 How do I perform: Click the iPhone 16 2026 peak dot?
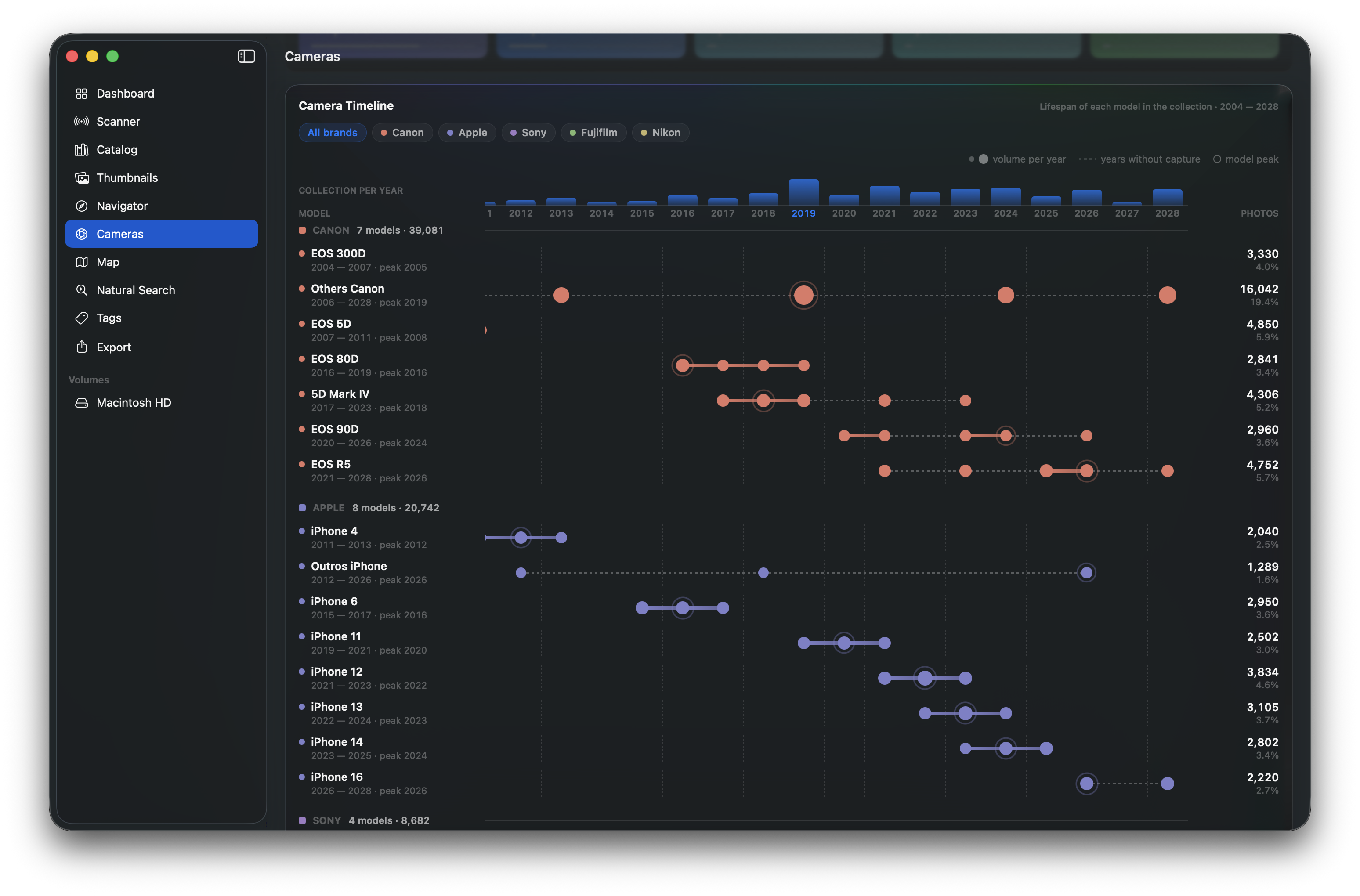click(x=1086, y=784)
